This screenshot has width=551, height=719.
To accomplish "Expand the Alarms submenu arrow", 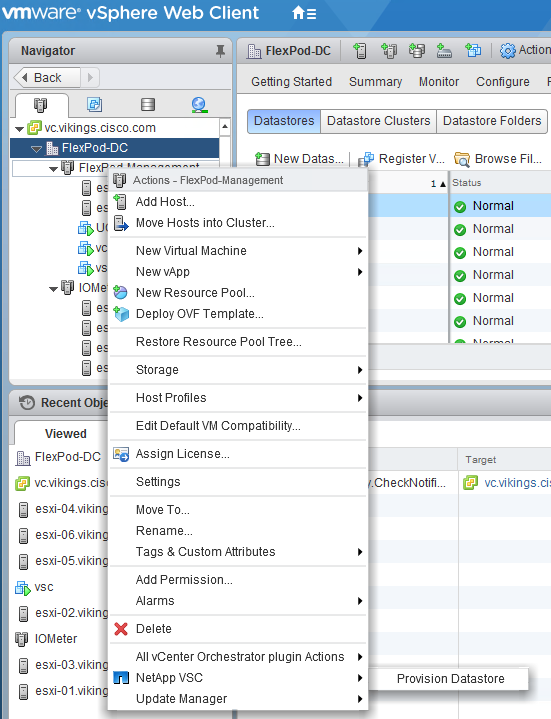I will pyautogui.click(x=360, y=601).
